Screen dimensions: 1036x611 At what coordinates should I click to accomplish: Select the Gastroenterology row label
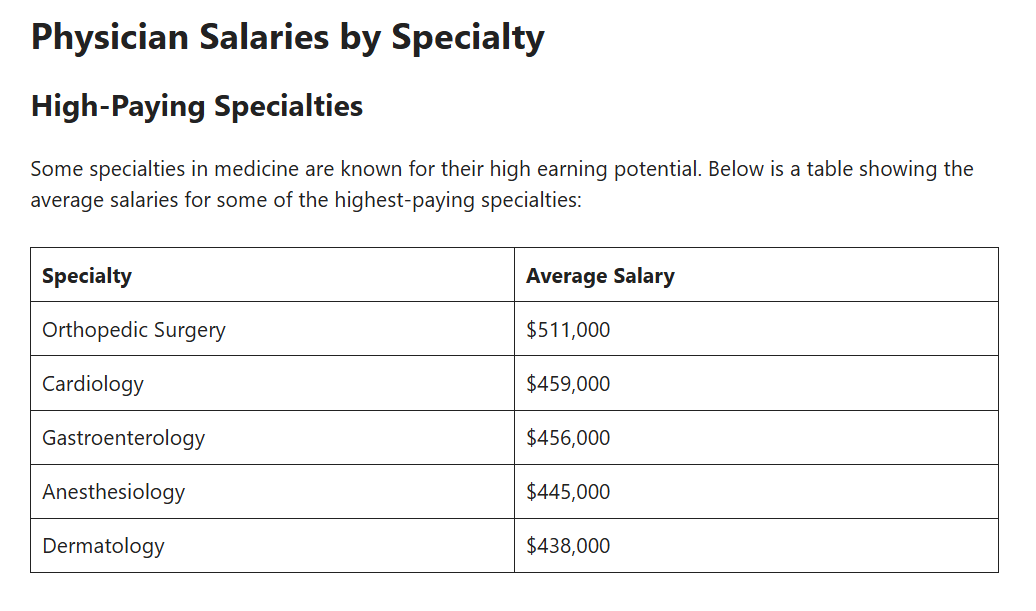(x=124, y=438)
